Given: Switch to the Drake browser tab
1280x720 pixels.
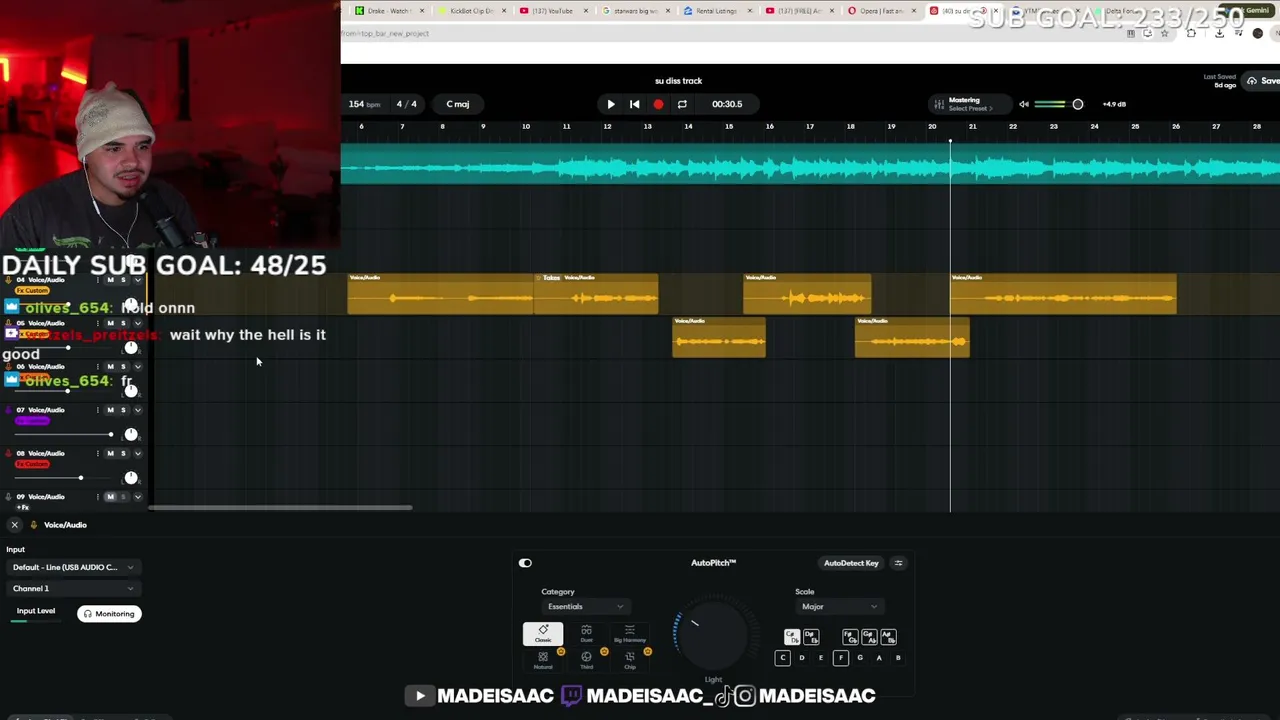Looking at the screenshot, I should click(389, 11).
